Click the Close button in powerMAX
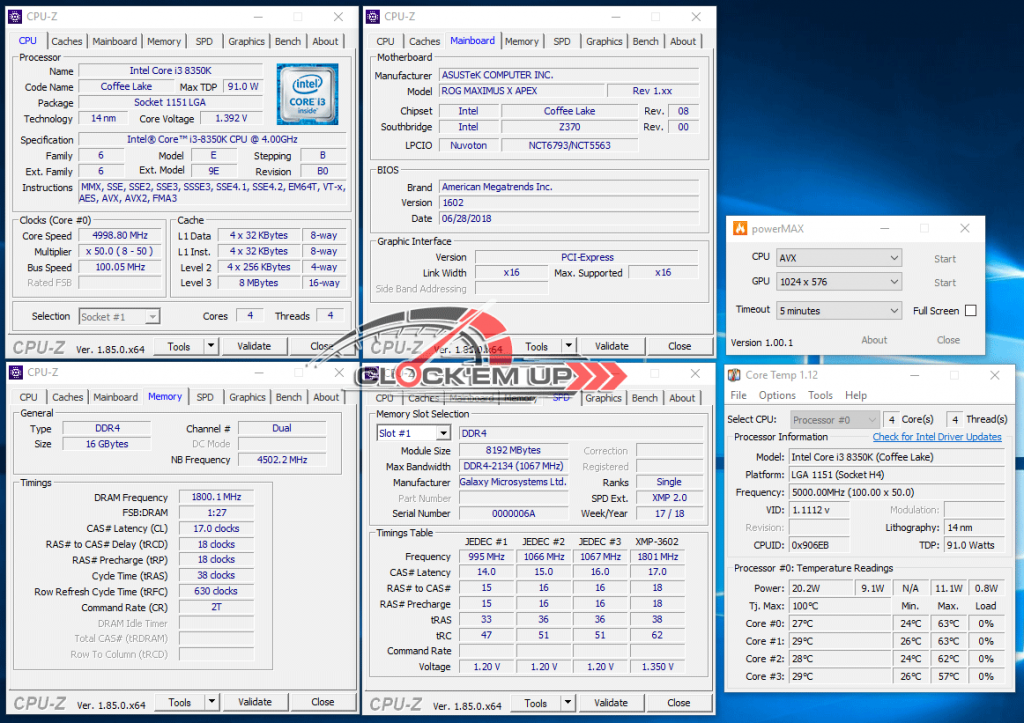 [948, 340]
